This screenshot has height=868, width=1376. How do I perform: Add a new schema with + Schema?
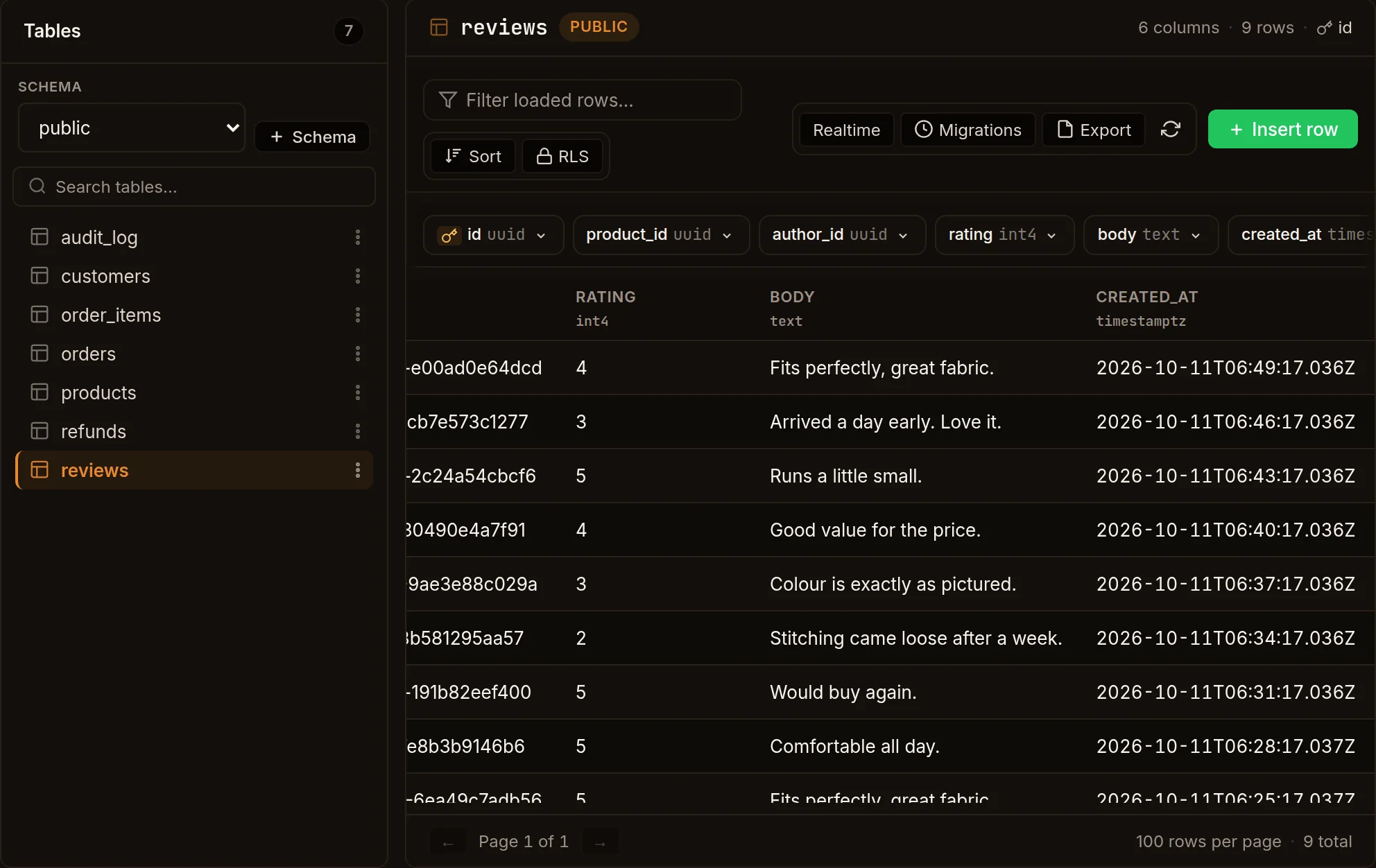coord(312,137)
